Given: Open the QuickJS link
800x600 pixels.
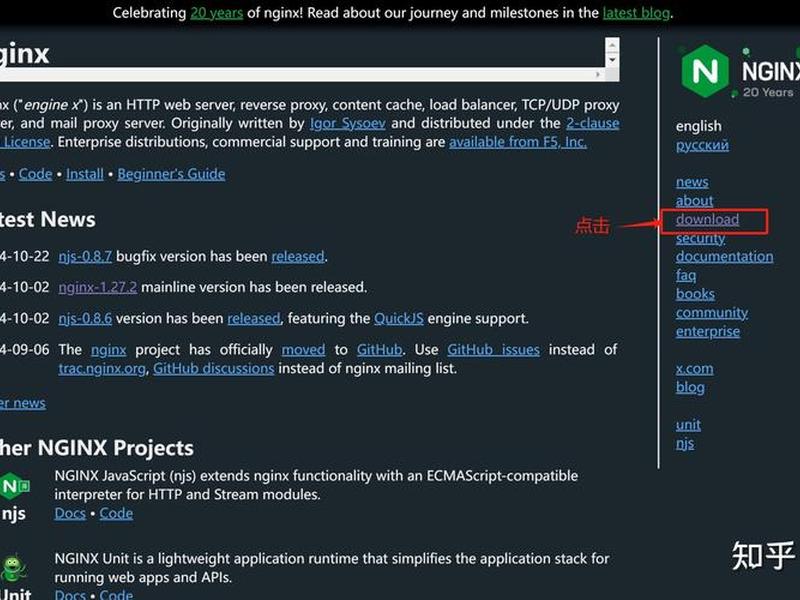Looking at the screenshot, I should pos(399,318).
